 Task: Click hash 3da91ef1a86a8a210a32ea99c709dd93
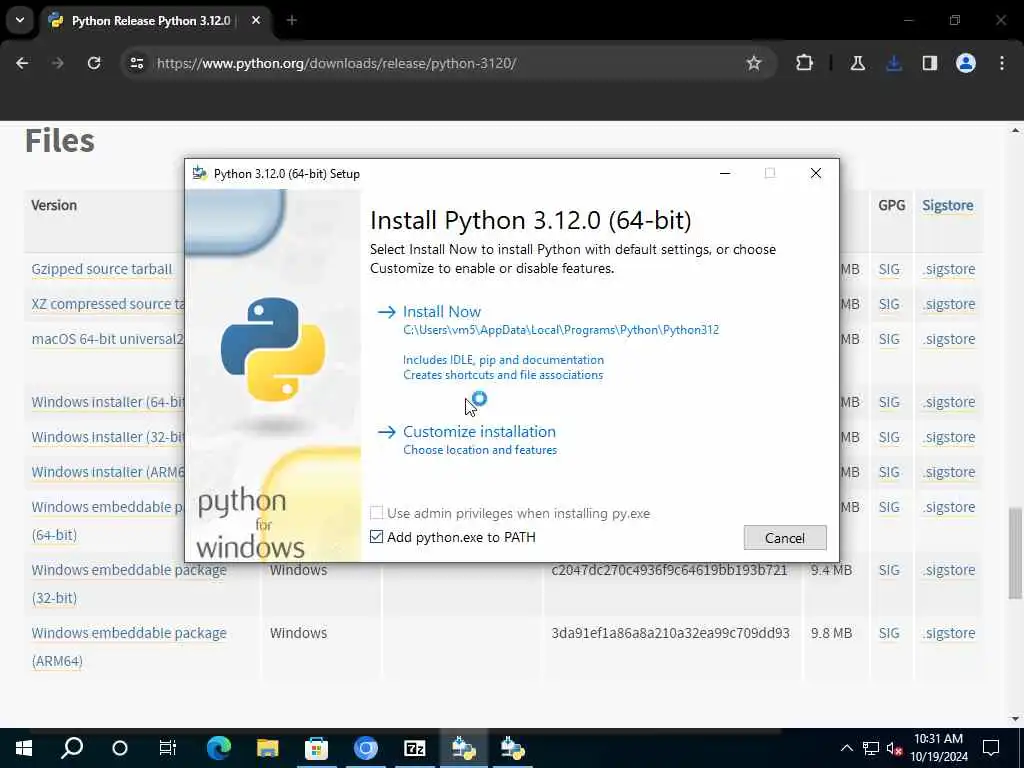point(670,633)
